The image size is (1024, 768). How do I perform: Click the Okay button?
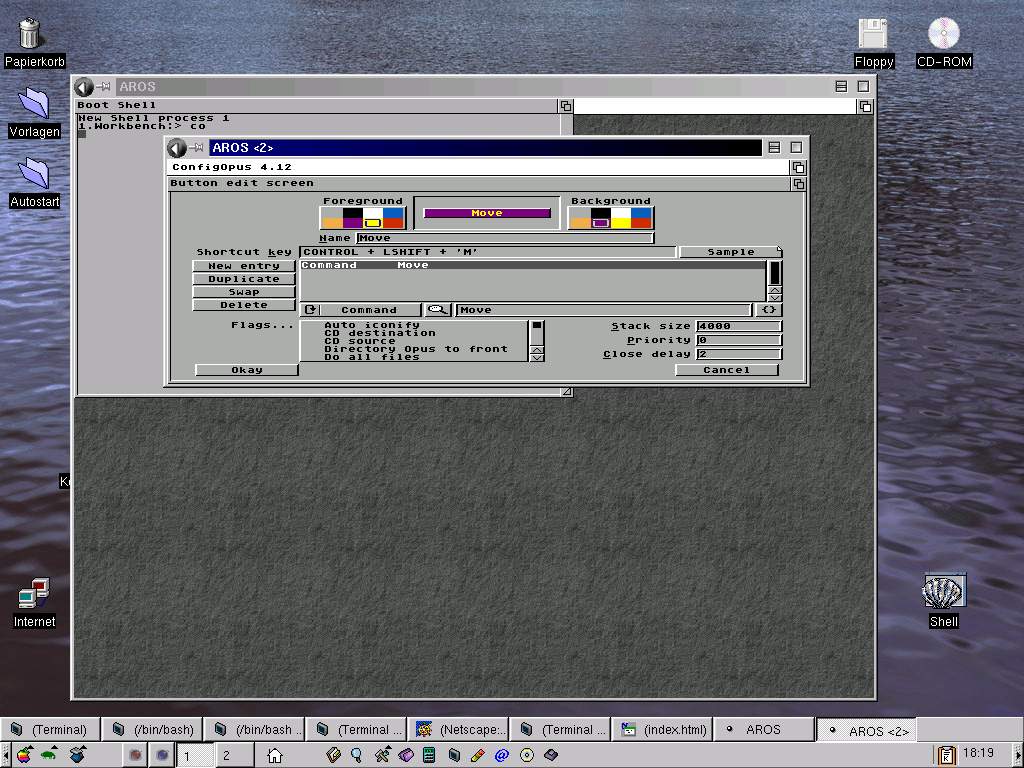click(x=246, y=370)
